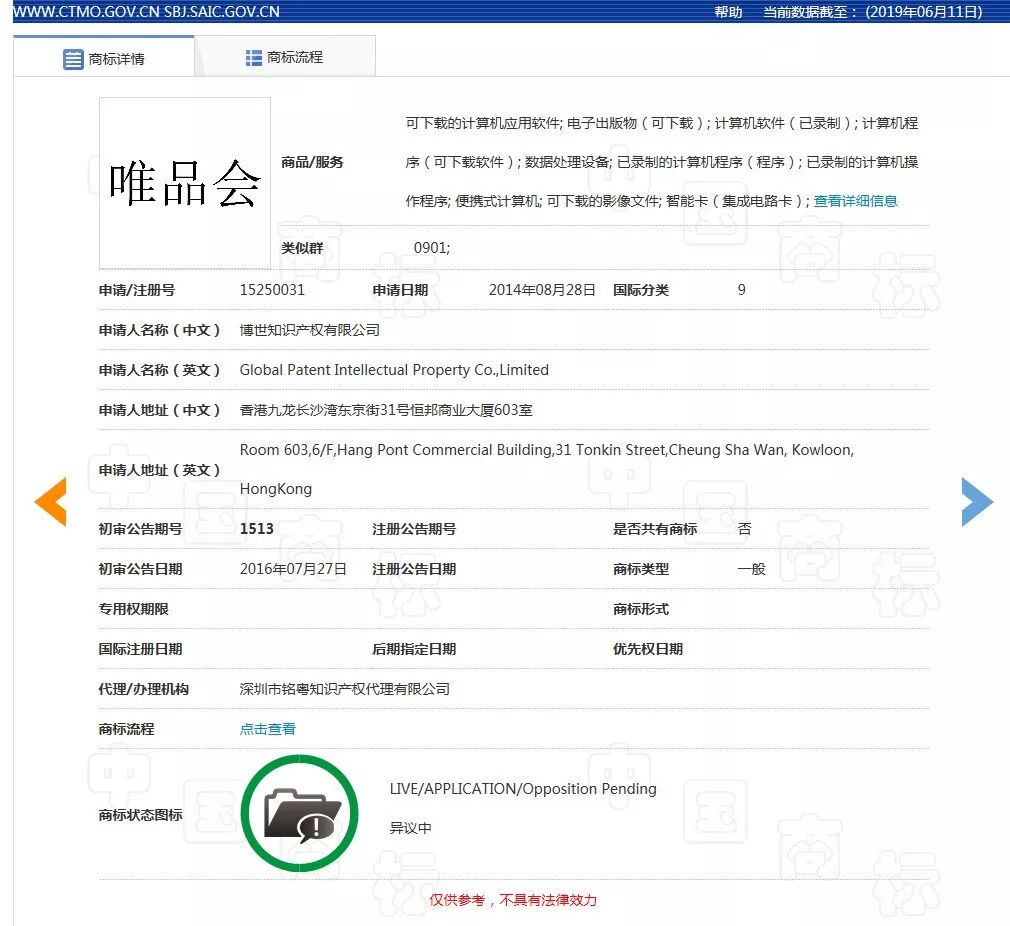This screenshot has width=1010, height=926.
Task: Go to previous trademark with orange arrow
Action: pyautogui.click(x=50, y=502)
